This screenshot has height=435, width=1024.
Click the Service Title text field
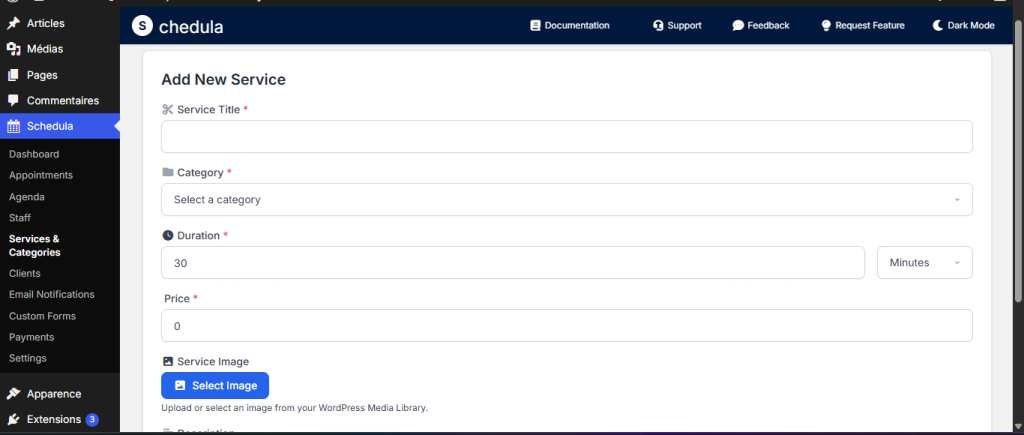tap(566, 137)
